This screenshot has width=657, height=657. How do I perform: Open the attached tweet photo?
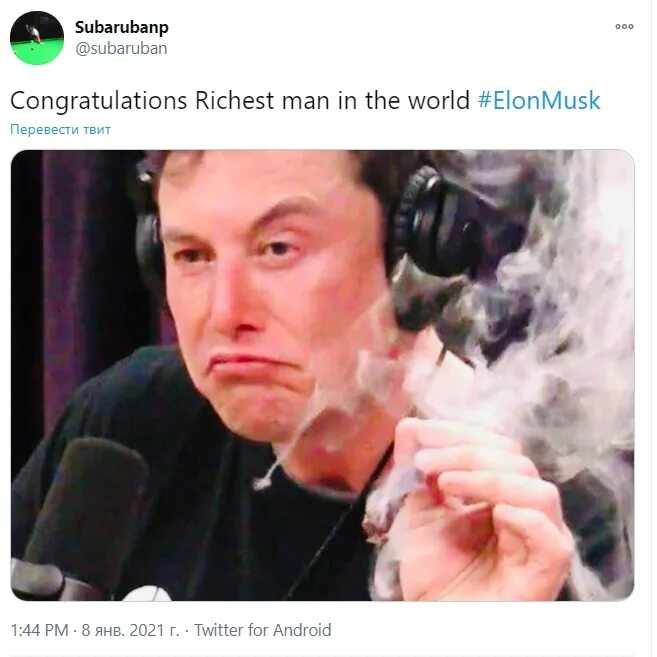coord(322,375)
